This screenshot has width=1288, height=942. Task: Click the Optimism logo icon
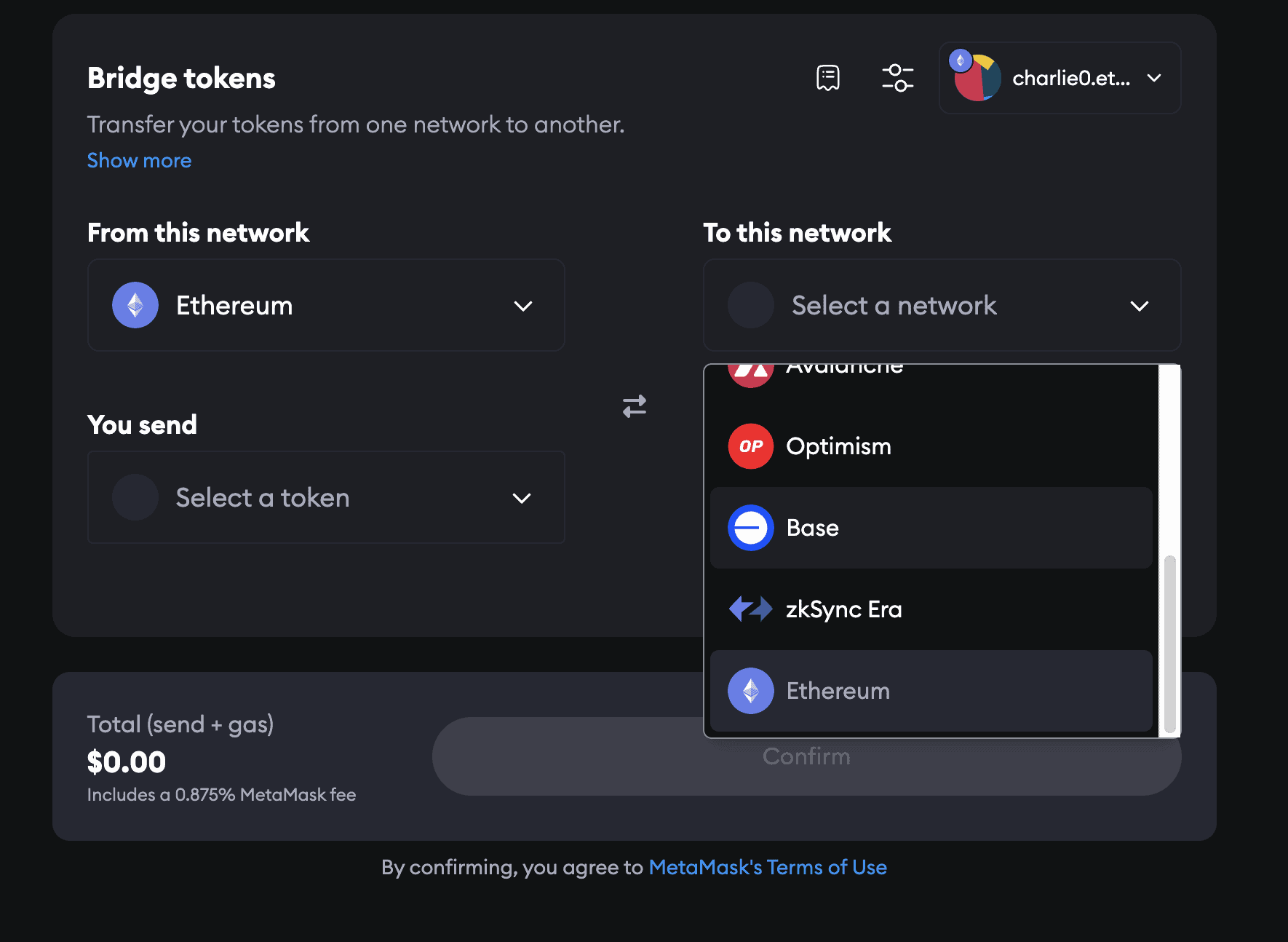pos(750,446)
